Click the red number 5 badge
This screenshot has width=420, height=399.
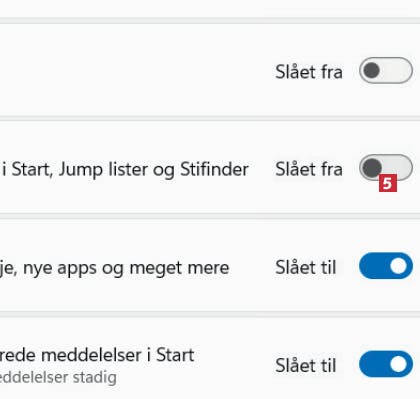(x=388, y=183)
